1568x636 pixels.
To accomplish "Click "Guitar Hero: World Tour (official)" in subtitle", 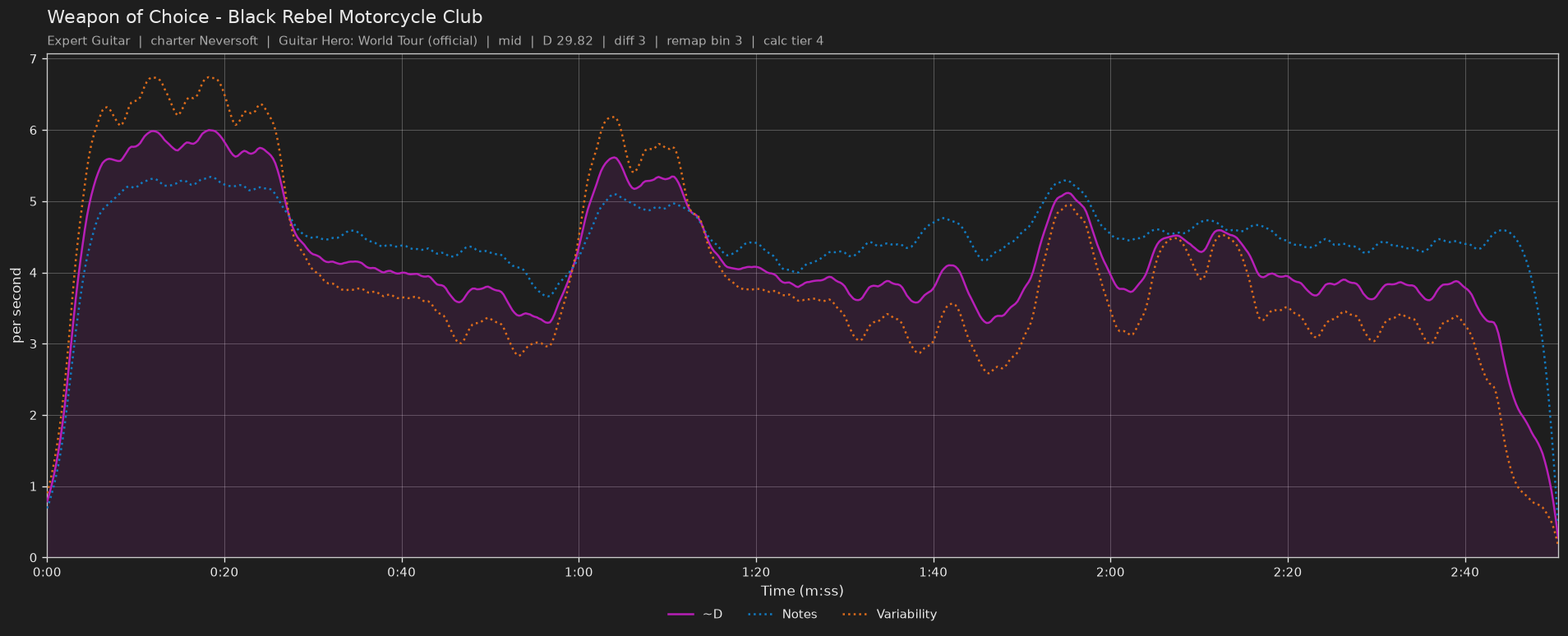I will [x=378, y=41].
